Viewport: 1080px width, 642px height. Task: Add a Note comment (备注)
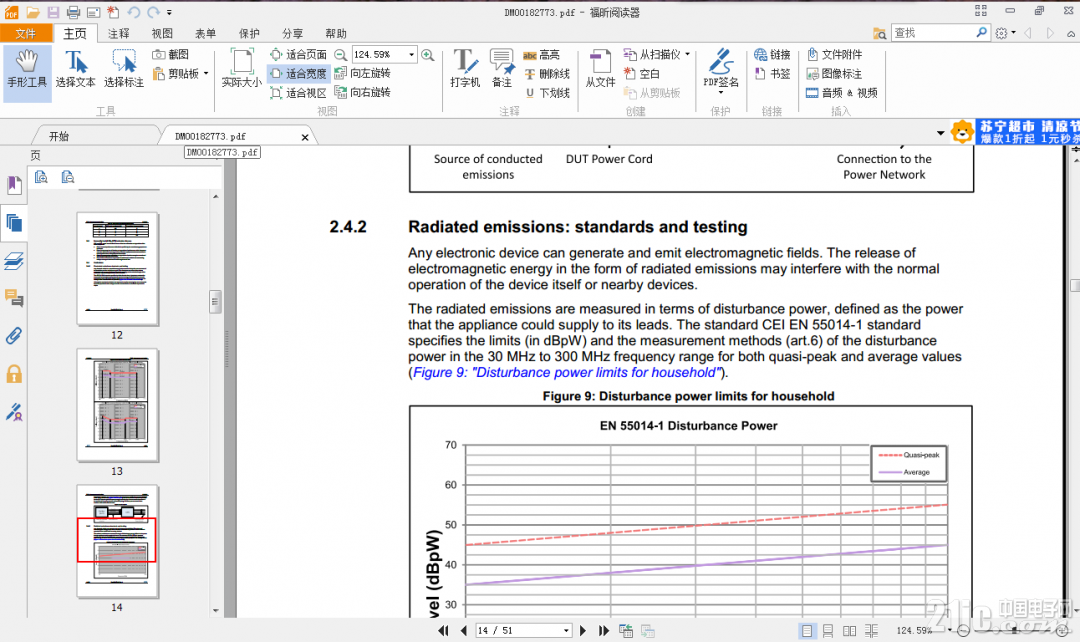501,69
